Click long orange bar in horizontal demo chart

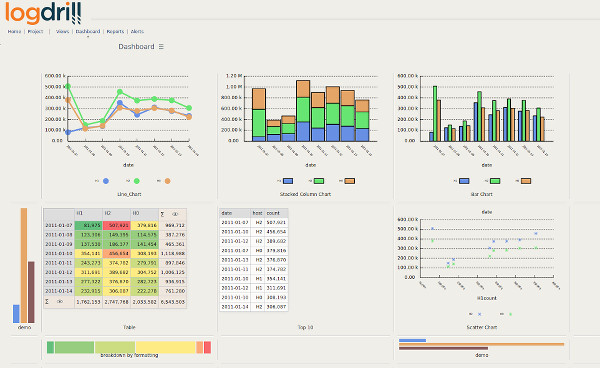pos(481,344)
